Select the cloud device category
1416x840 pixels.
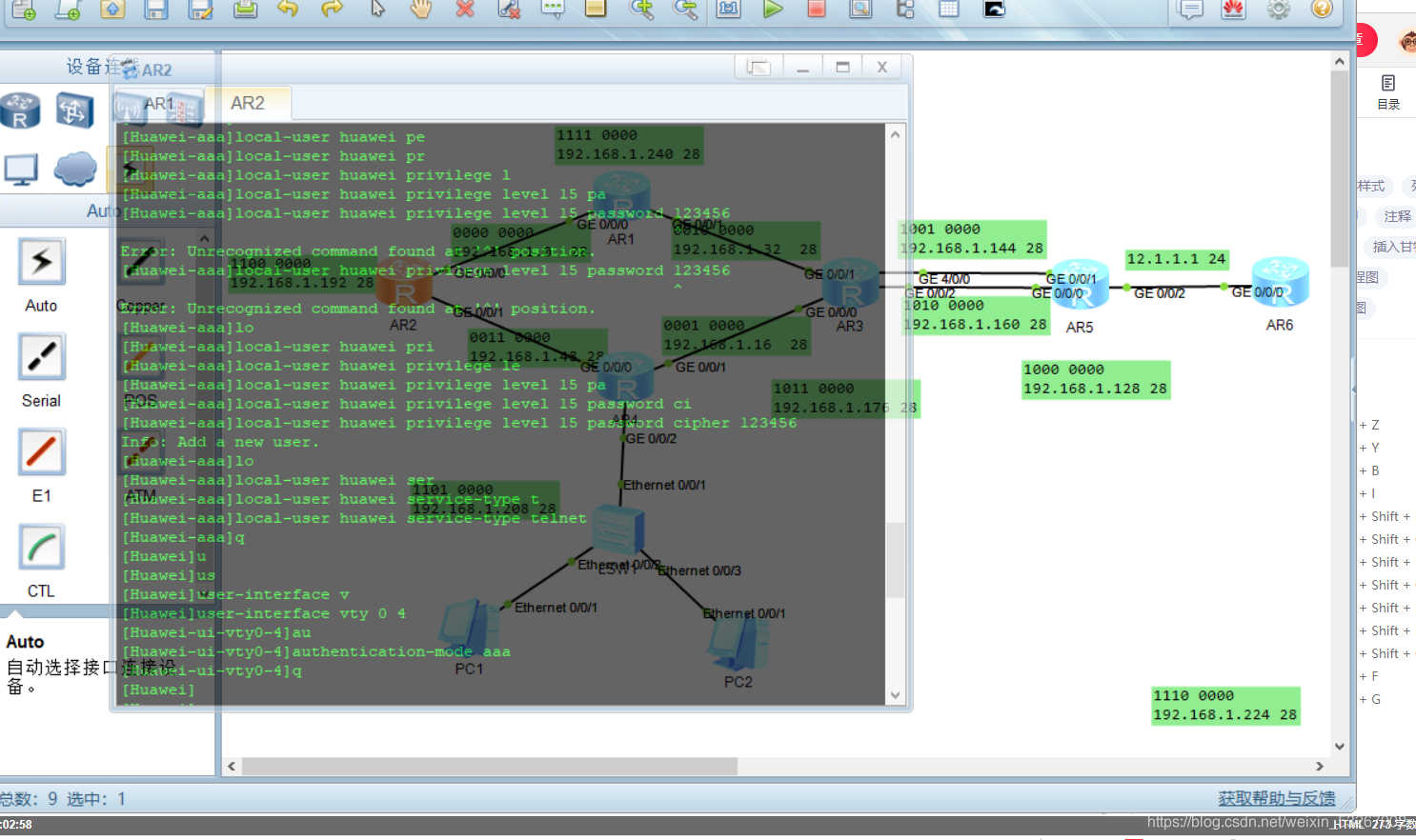click(x=75, y=170)
